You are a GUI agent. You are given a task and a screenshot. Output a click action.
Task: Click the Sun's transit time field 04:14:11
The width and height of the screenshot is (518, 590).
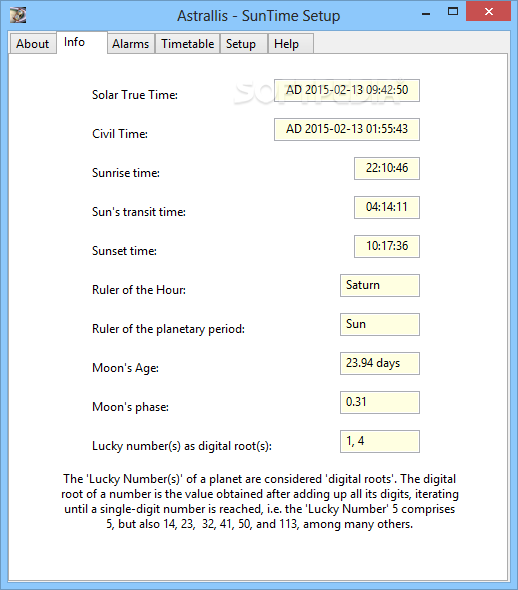click(387, 207)
